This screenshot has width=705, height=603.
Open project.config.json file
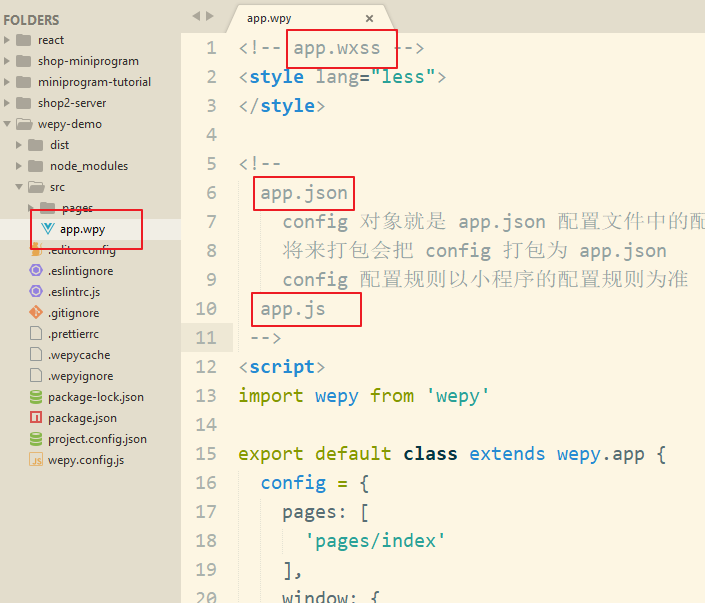(97, 439)
